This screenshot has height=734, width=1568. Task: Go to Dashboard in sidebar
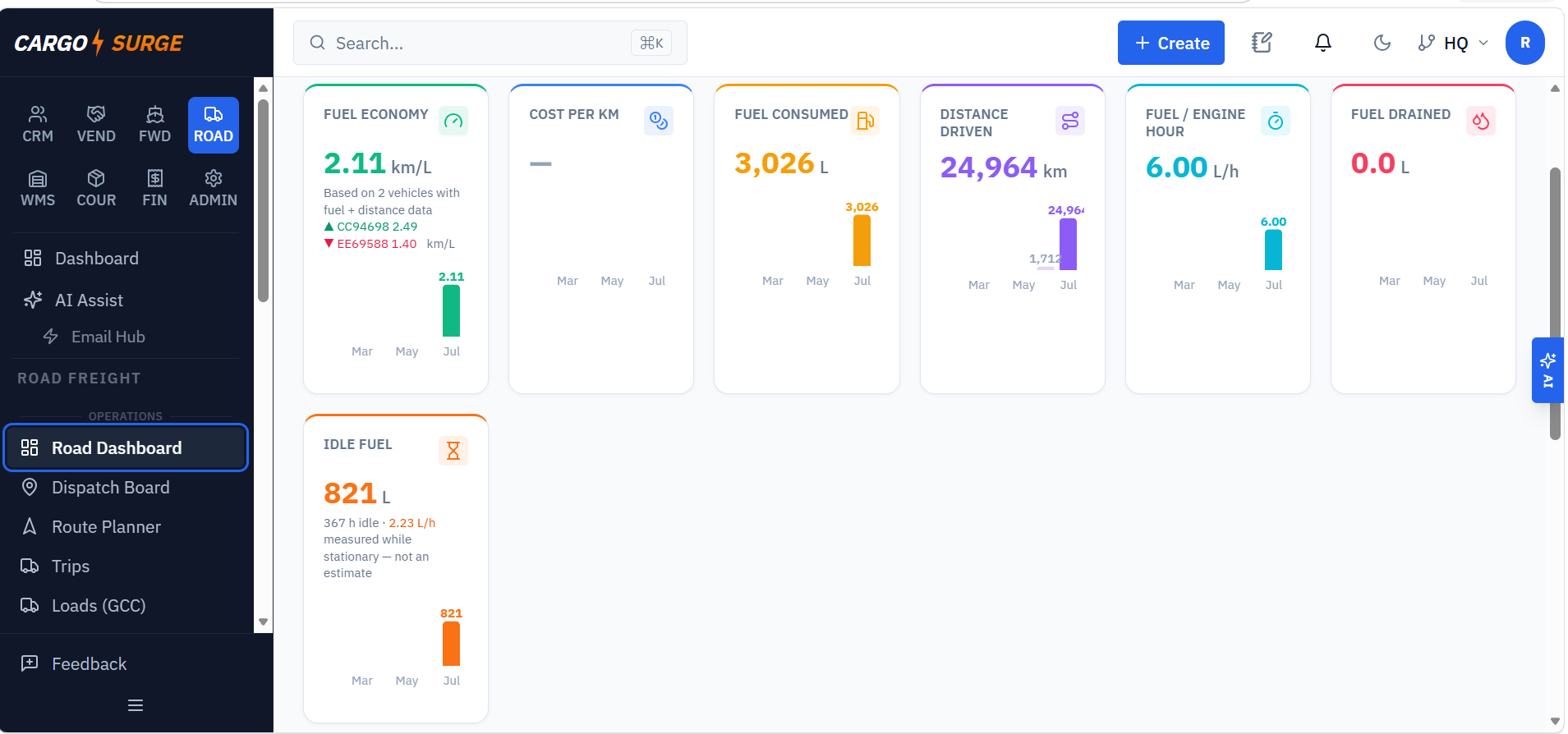[126, 259]
